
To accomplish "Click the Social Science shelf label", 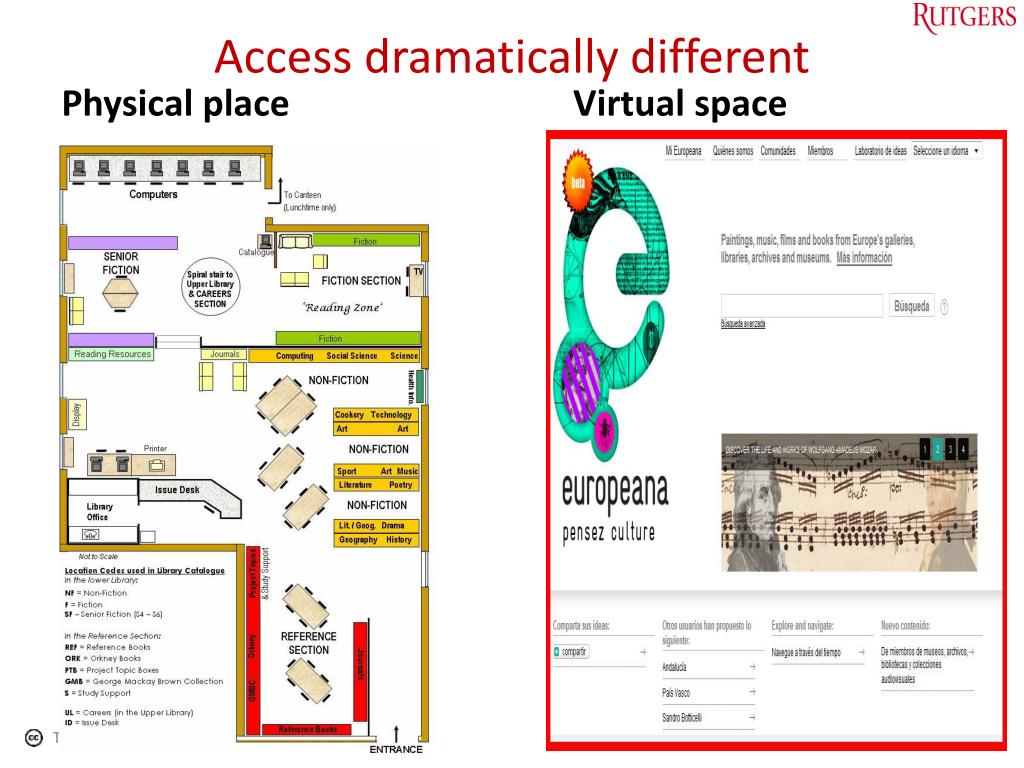I will (x=351, y=356).
